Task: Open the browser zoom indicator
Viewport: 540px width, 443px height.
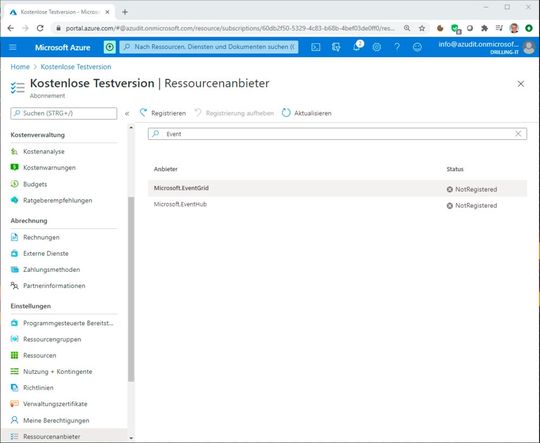Action: [x=407, y=28]
